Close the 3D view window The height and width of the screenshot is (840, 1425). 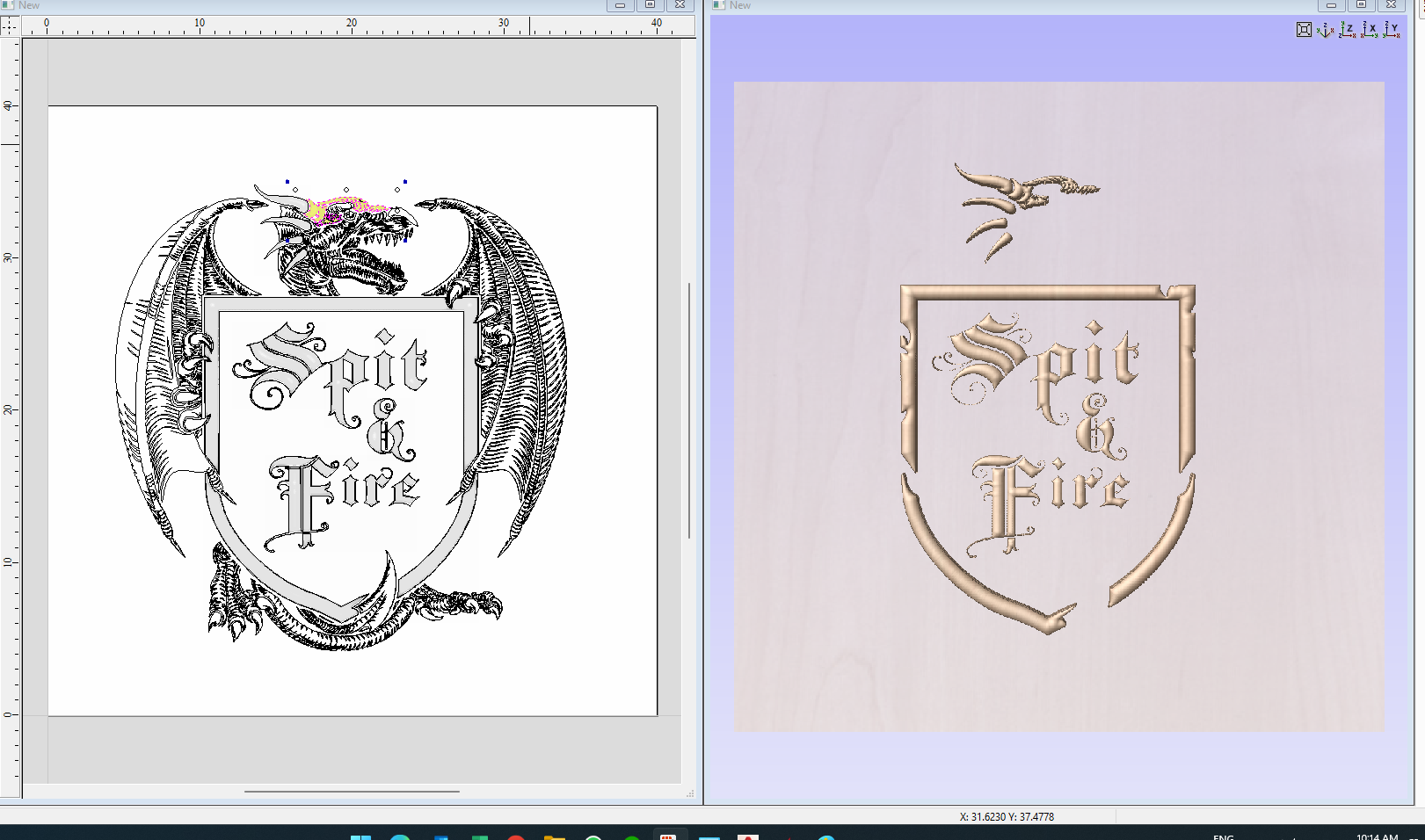(1391, 5)
